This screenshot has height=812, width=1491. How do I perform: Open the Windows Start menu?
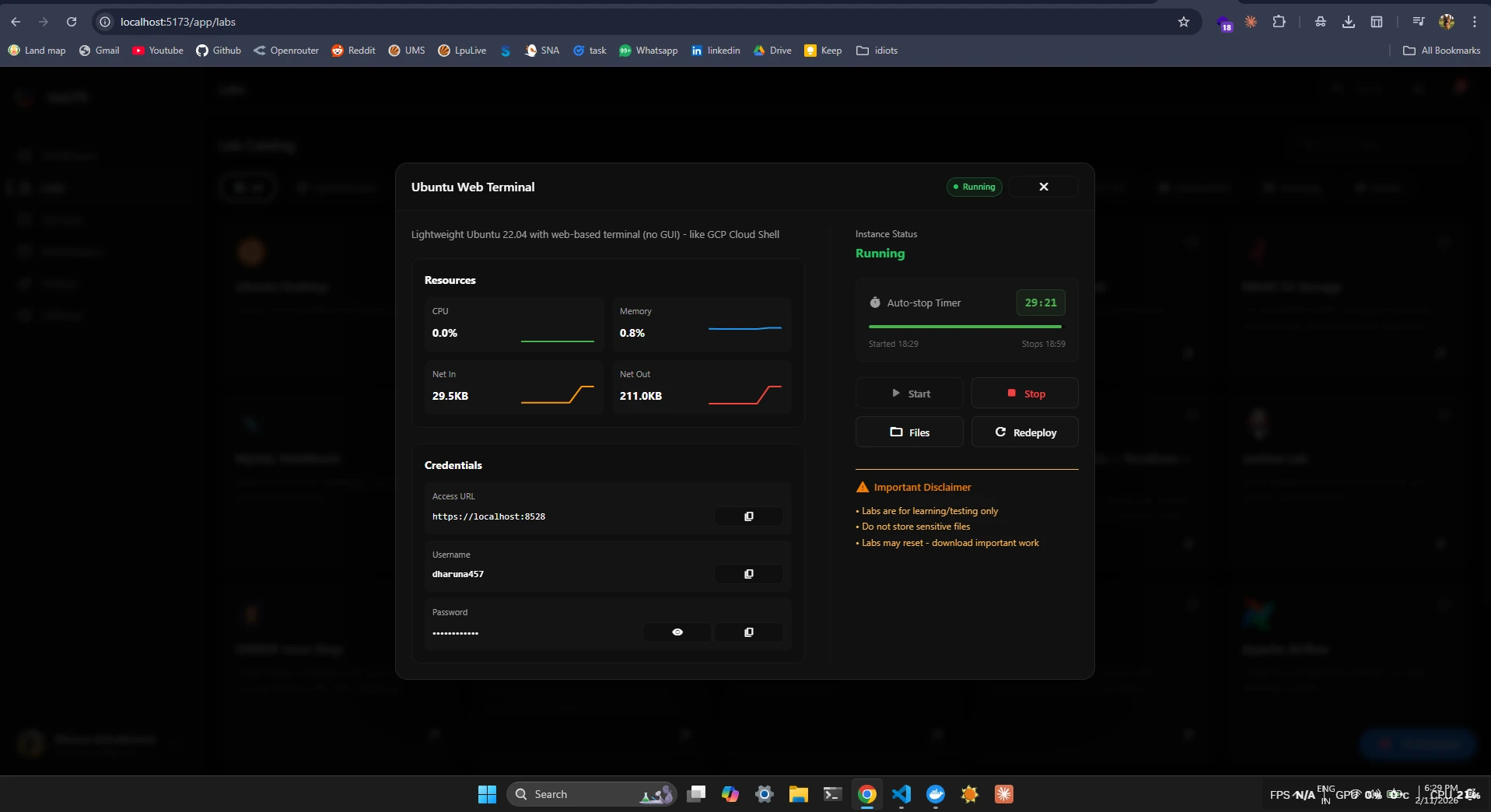487,794
